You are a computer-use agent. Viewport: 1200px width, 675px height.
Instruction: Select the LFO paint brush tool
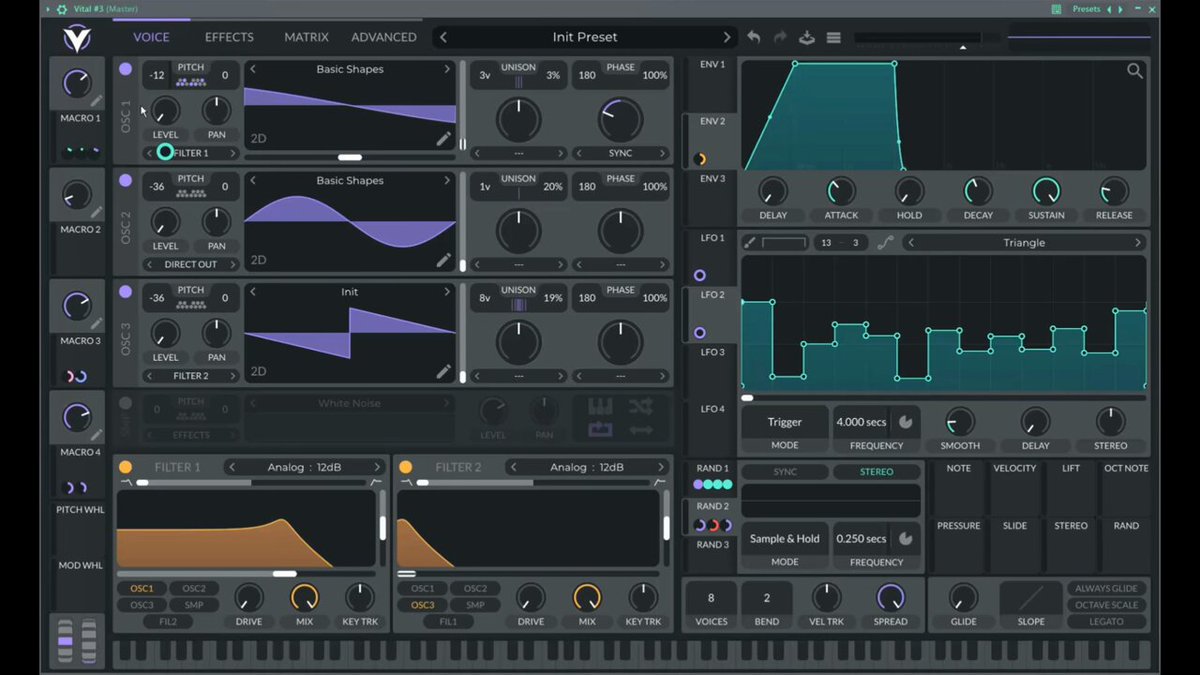click(x=751, y=242)
